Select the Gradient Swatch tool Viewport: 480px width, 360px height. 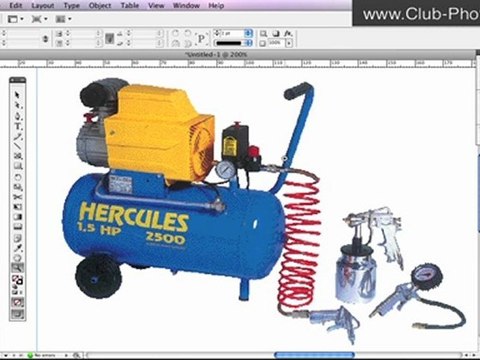pos(17,217)
